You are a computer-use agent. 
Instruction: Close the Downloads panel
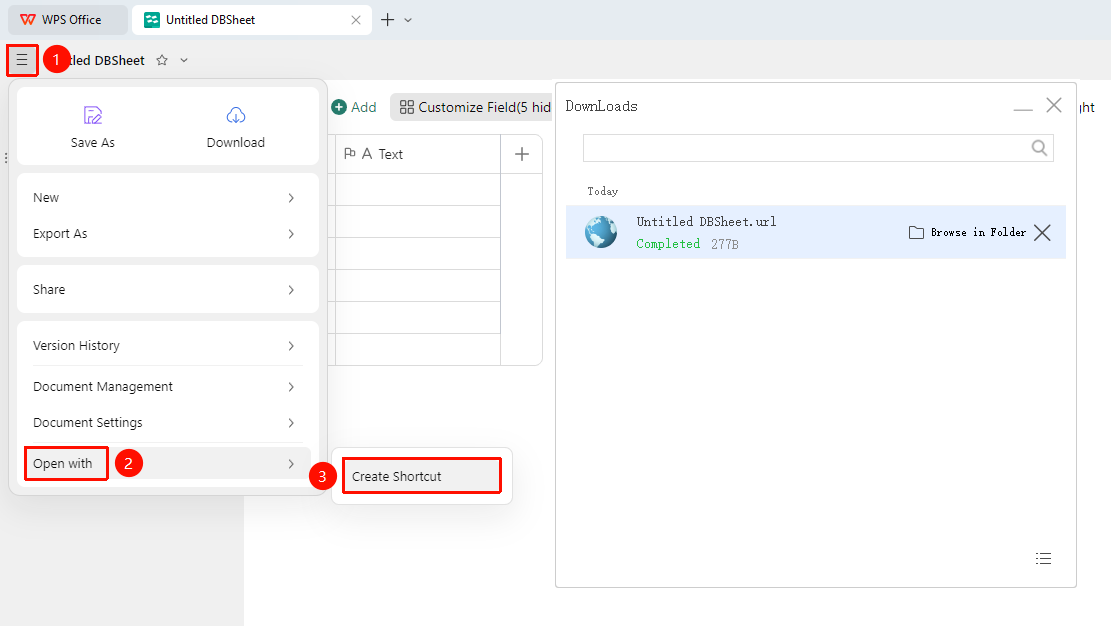[1054, 106]
